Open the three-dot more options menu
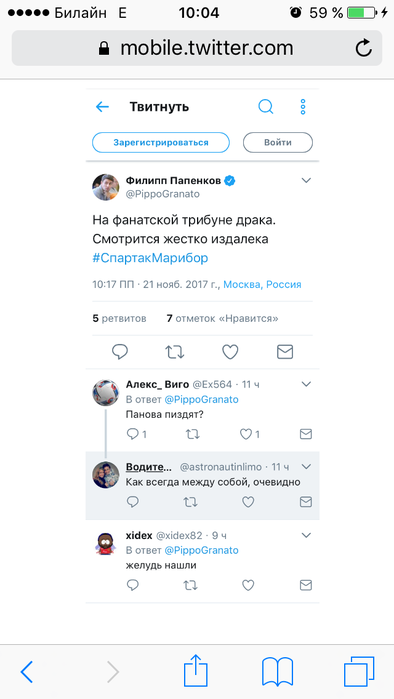 pyautogui.click(x=303, y=107)
